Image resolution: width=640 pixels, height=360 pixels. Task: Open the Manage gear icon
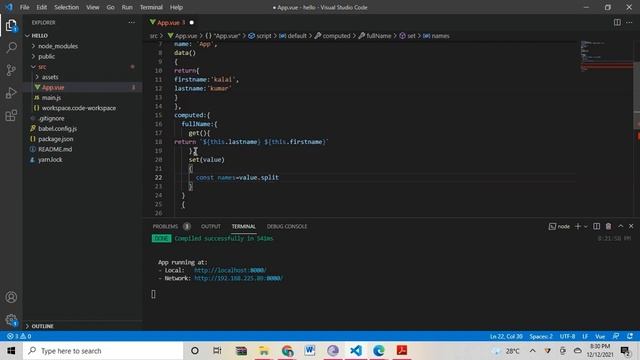point(11,320)
